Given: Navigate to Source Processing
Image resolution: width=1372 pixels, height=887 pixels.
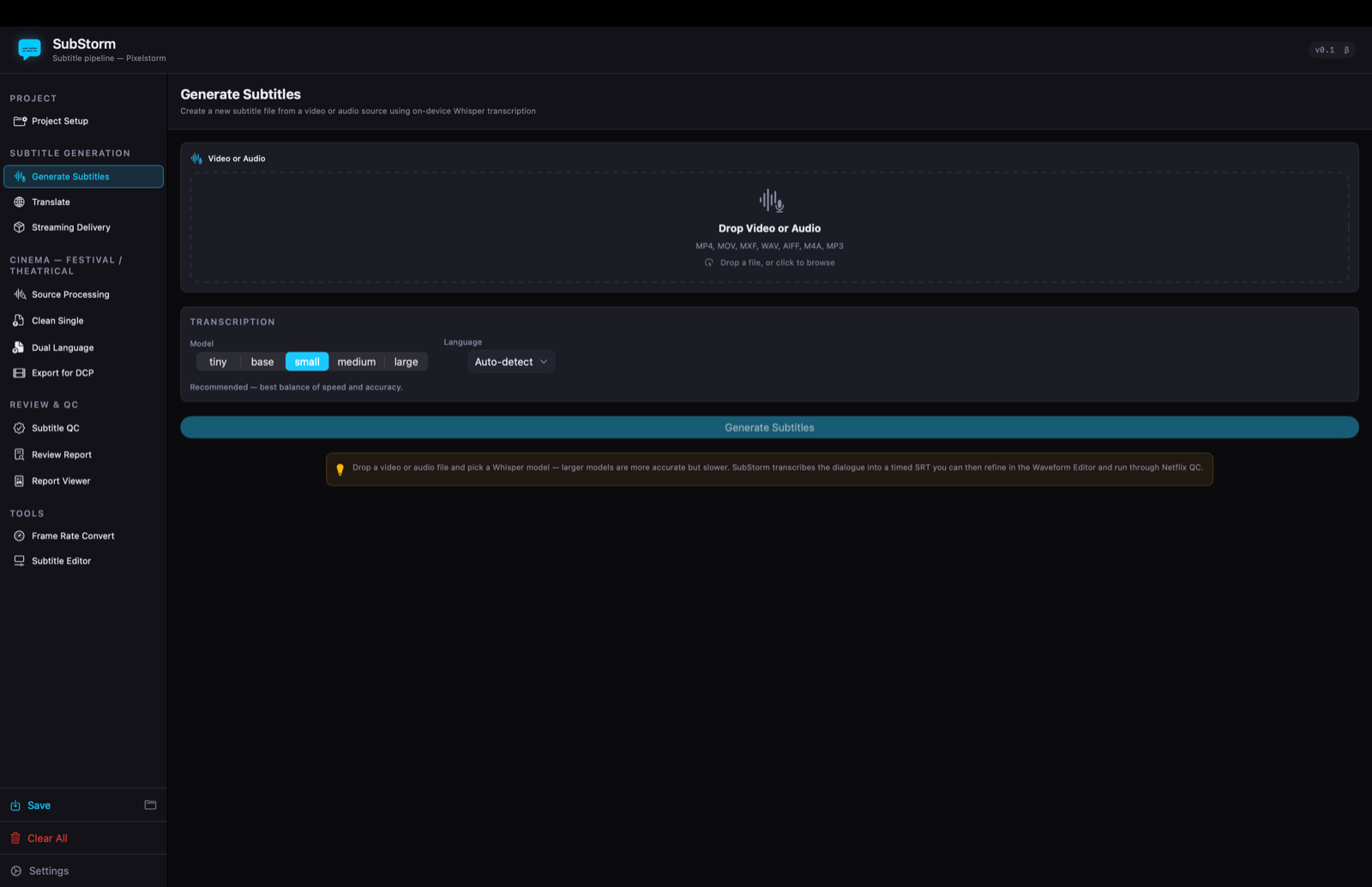Looking at the screenshot, I should 83,294.
